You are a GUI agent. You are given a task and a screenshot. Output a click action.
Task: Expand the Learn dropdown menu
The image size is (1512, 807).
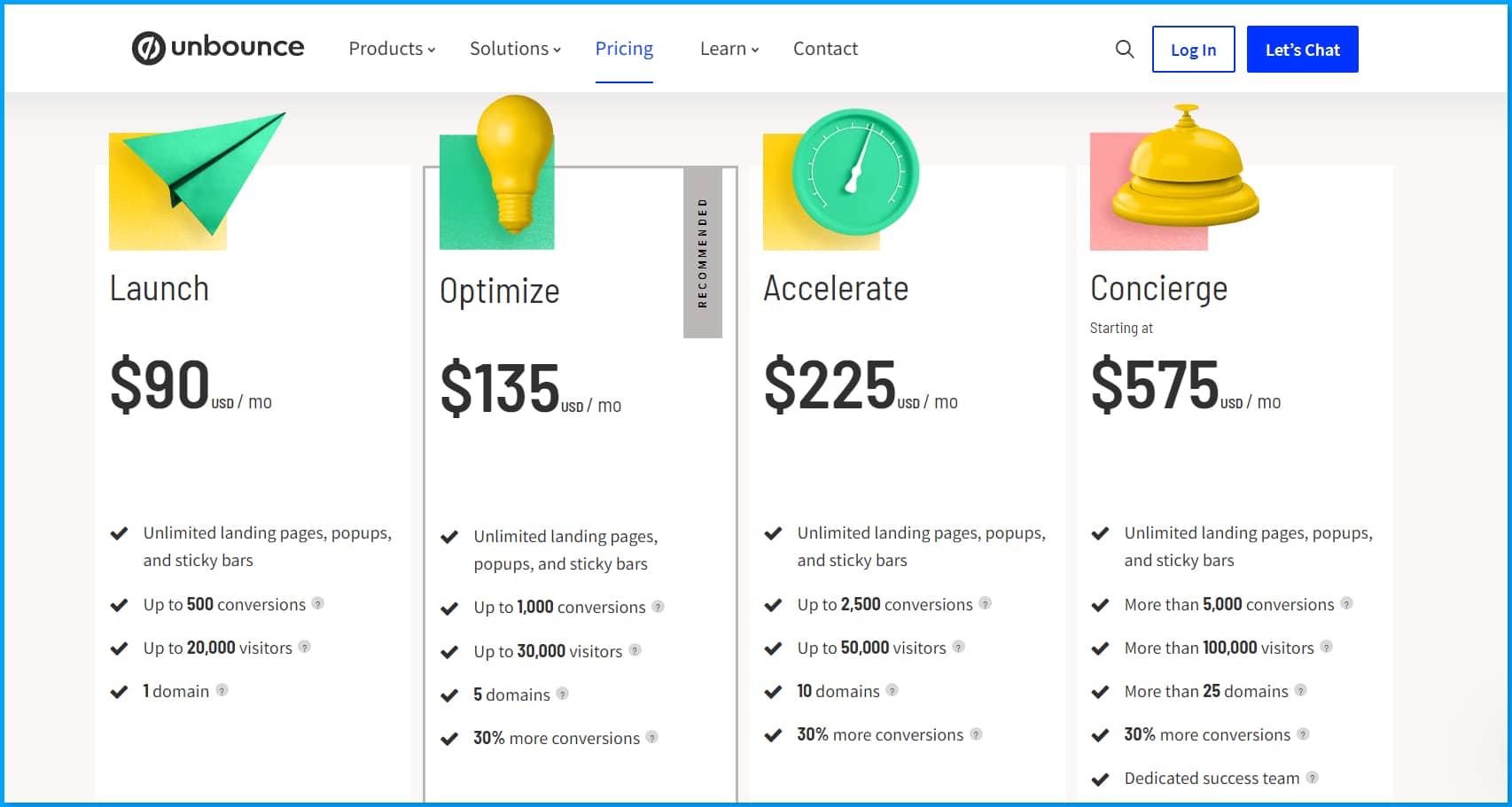(729, 49)
